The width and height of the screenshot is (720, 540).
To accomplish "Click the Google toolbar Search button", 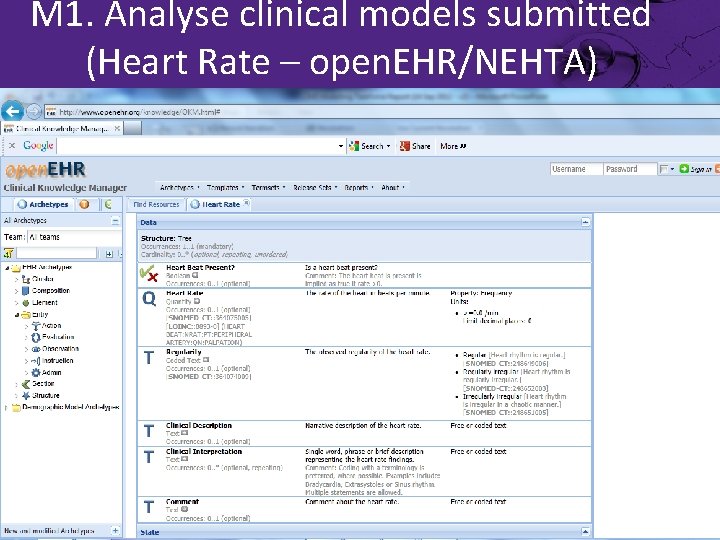I will tap(369, 146).
